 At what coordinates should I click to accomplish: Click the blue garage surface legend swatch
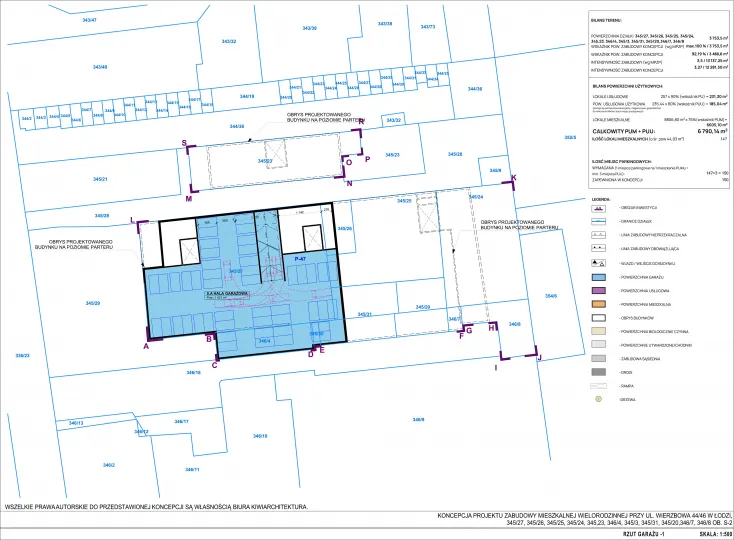600,275
